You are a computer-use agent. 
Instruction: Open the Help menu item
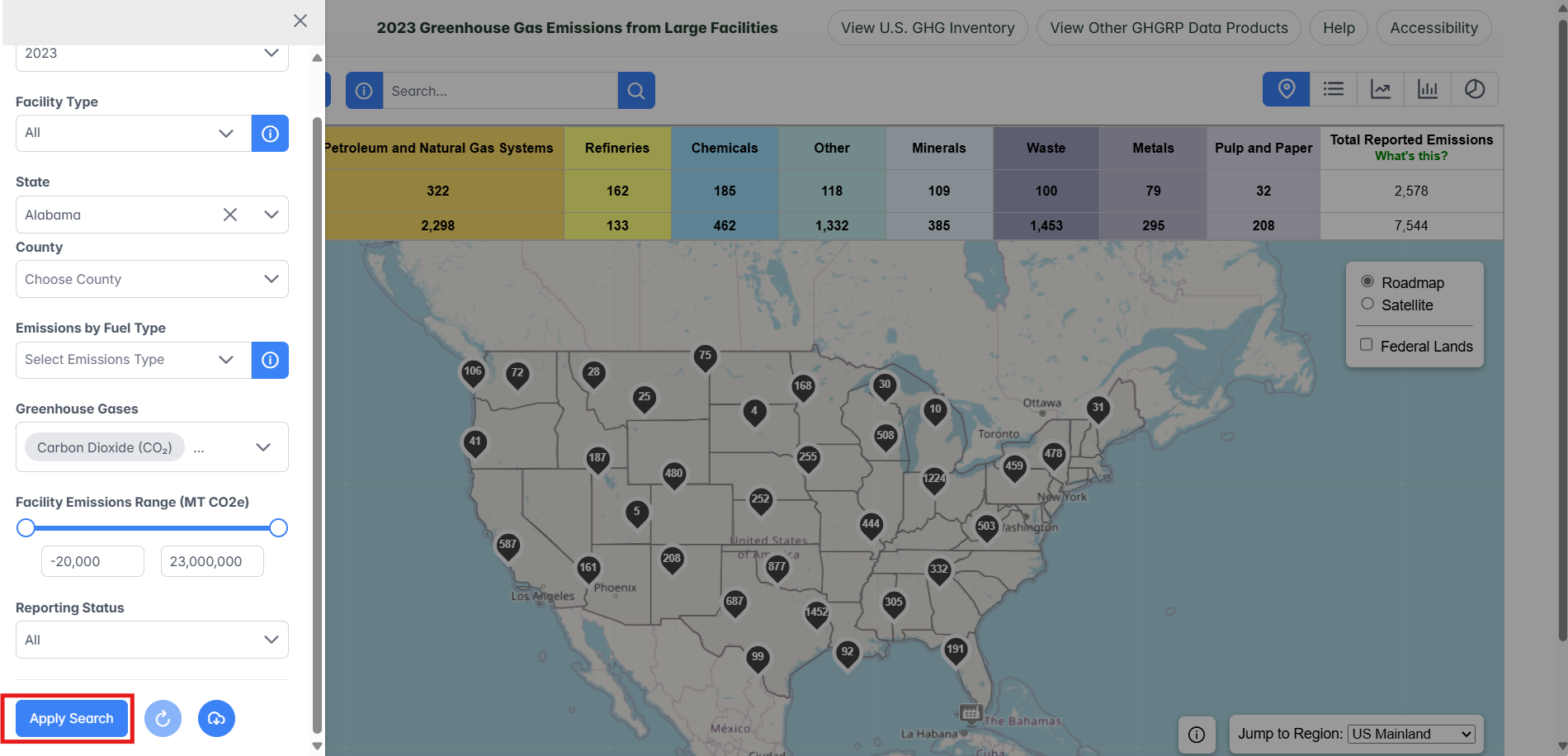pyautogui.click(x=1338, y=27)
